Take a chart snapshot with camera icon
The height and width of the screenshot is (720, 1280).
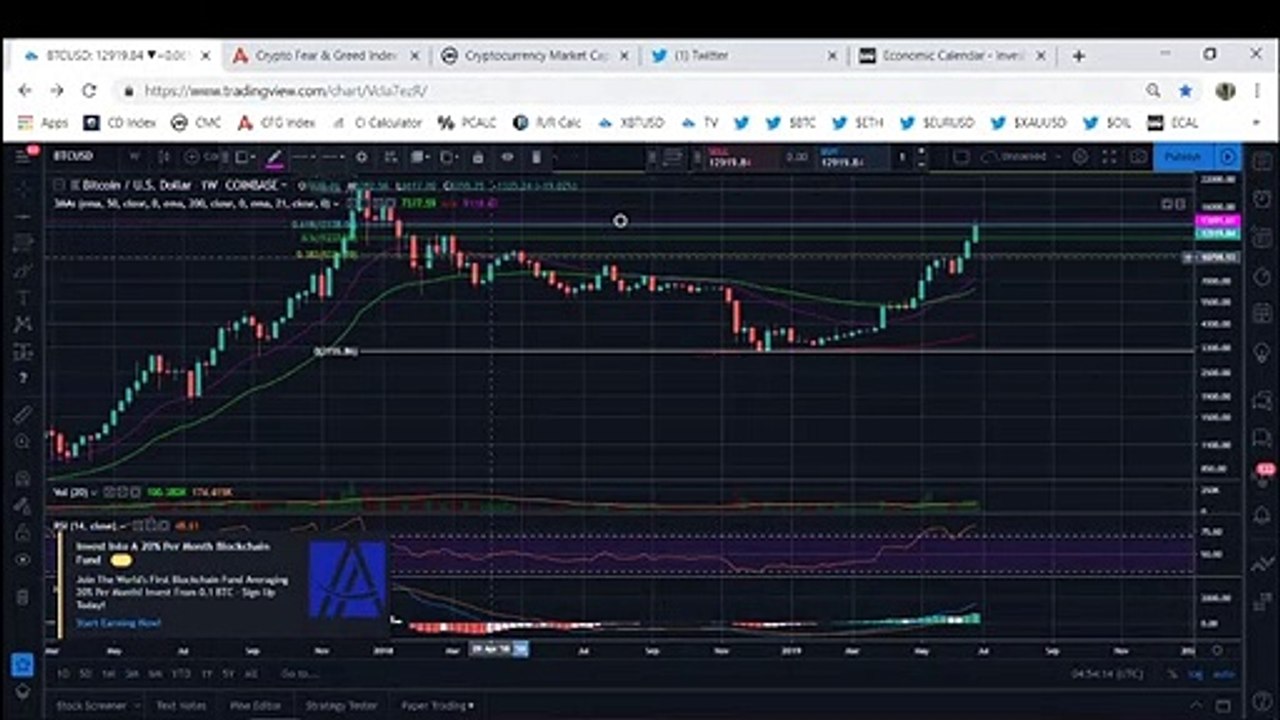point(1137,156)
